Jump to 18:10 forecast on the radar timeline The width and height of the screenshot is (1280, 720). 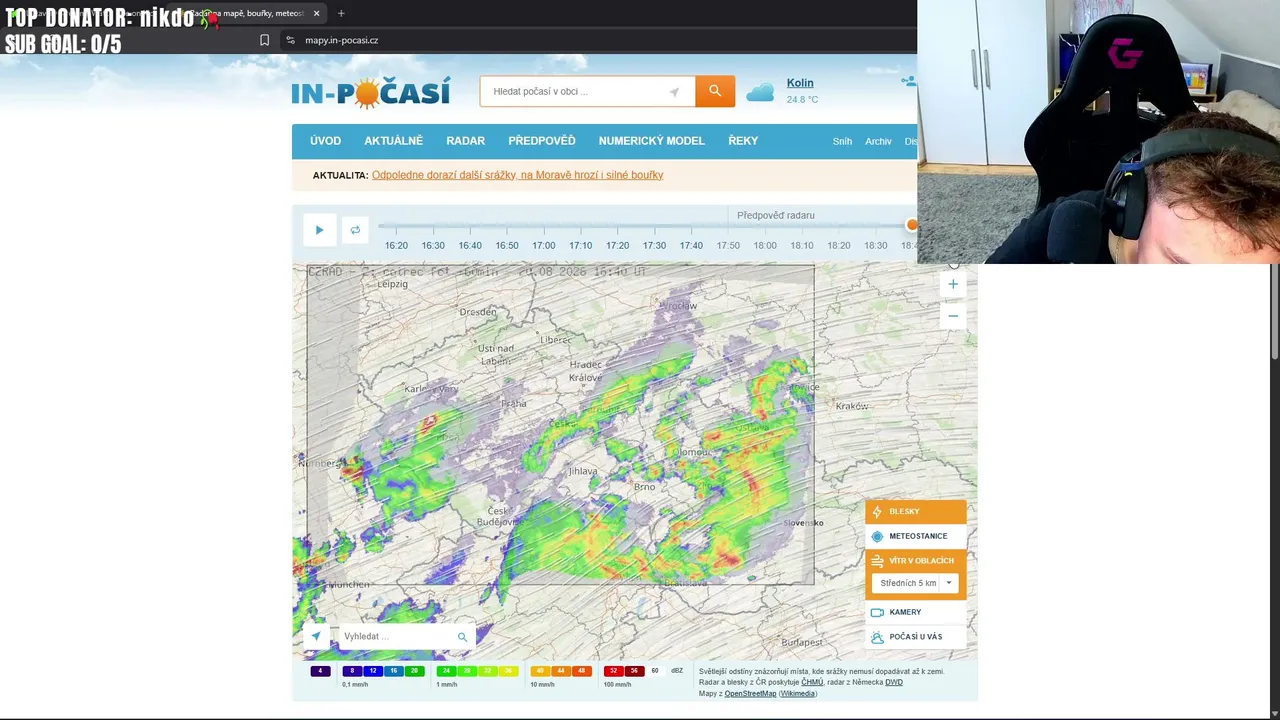click(x=802, y=245)
